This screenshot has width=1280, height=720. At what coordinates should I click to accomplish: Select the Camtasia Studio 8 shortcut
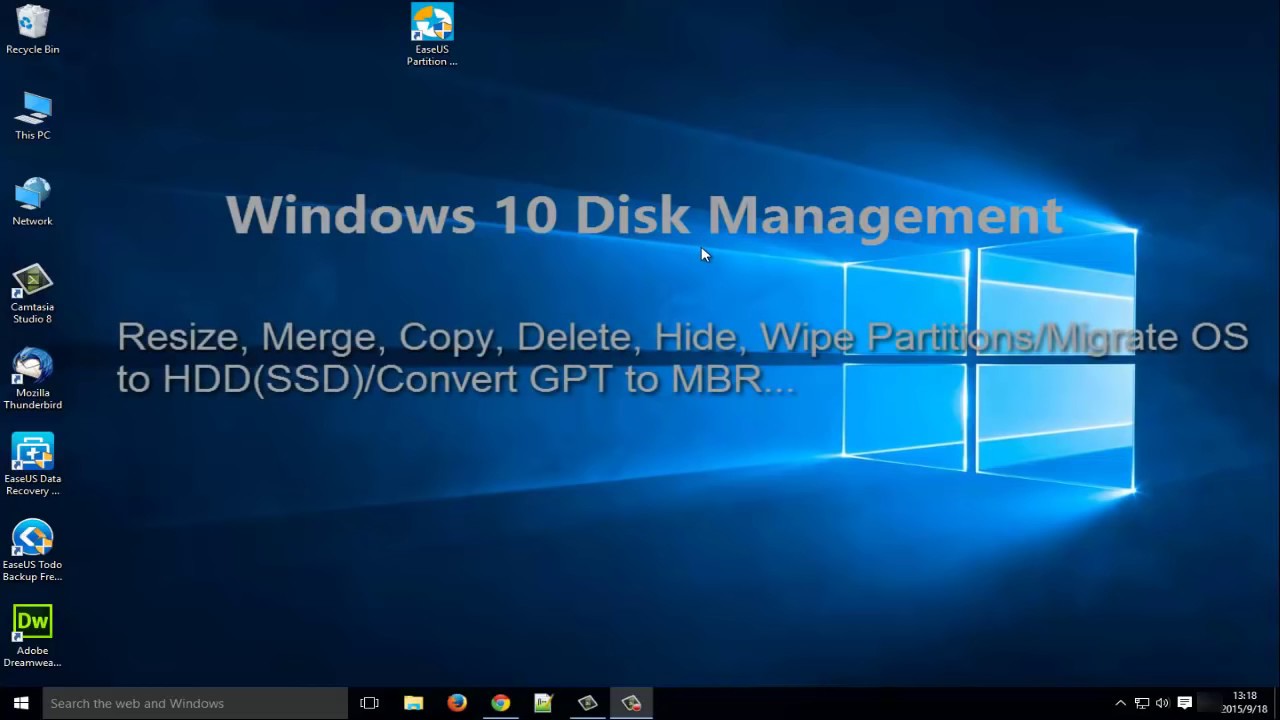click(32, 293)
